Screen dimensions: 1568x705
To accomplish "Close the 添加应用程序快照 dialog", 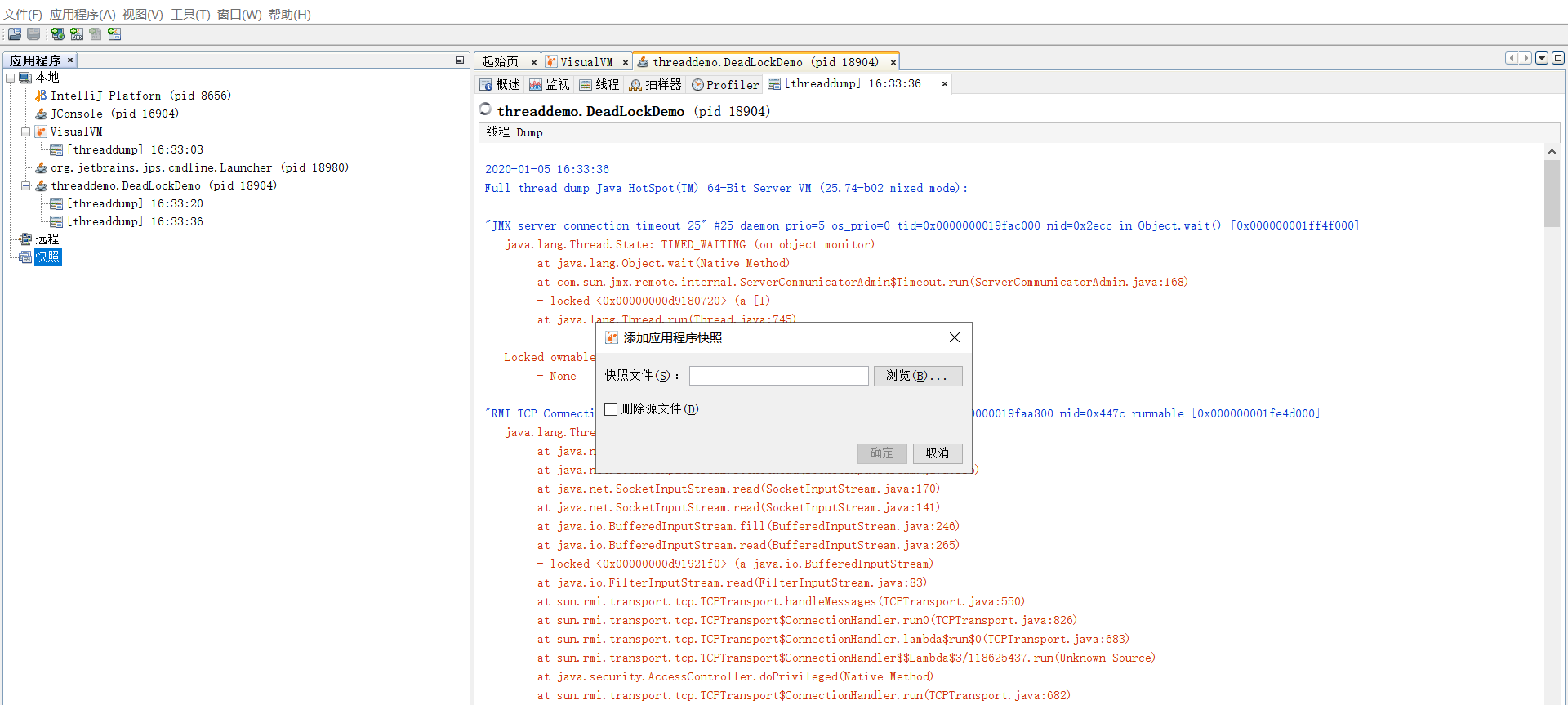I will tap(955, 337).
